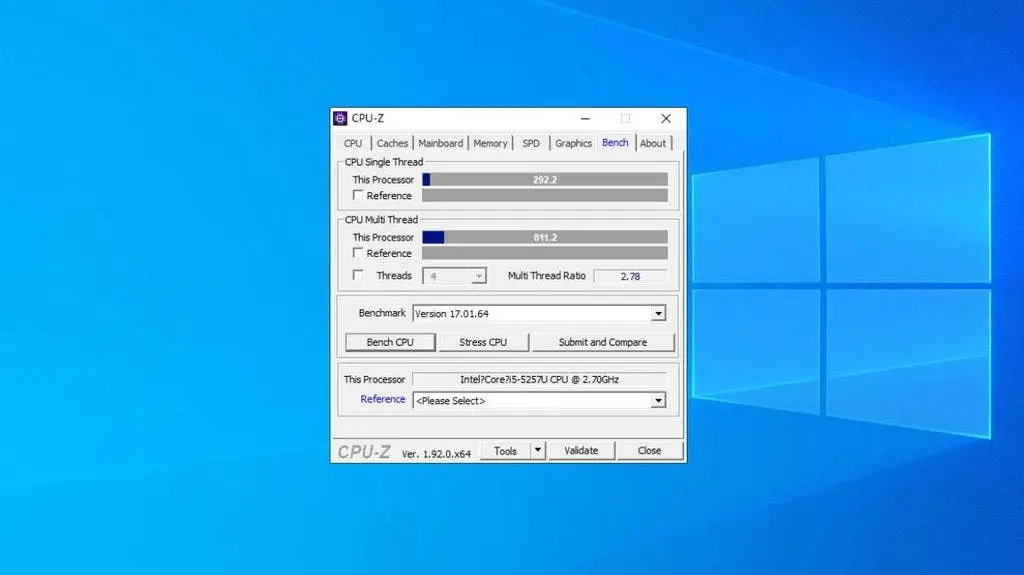Enable the Multi Thread Reference checkbox
This screenshot has height=575, width=1024.
pos(357,253)
